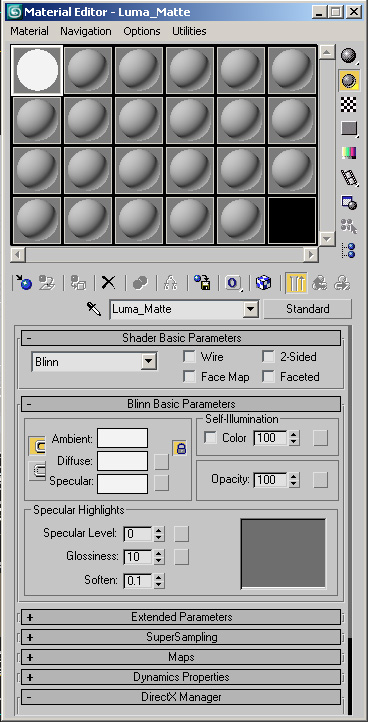Click the Reset Map/Mtl X icon

[x=108, y=283]
